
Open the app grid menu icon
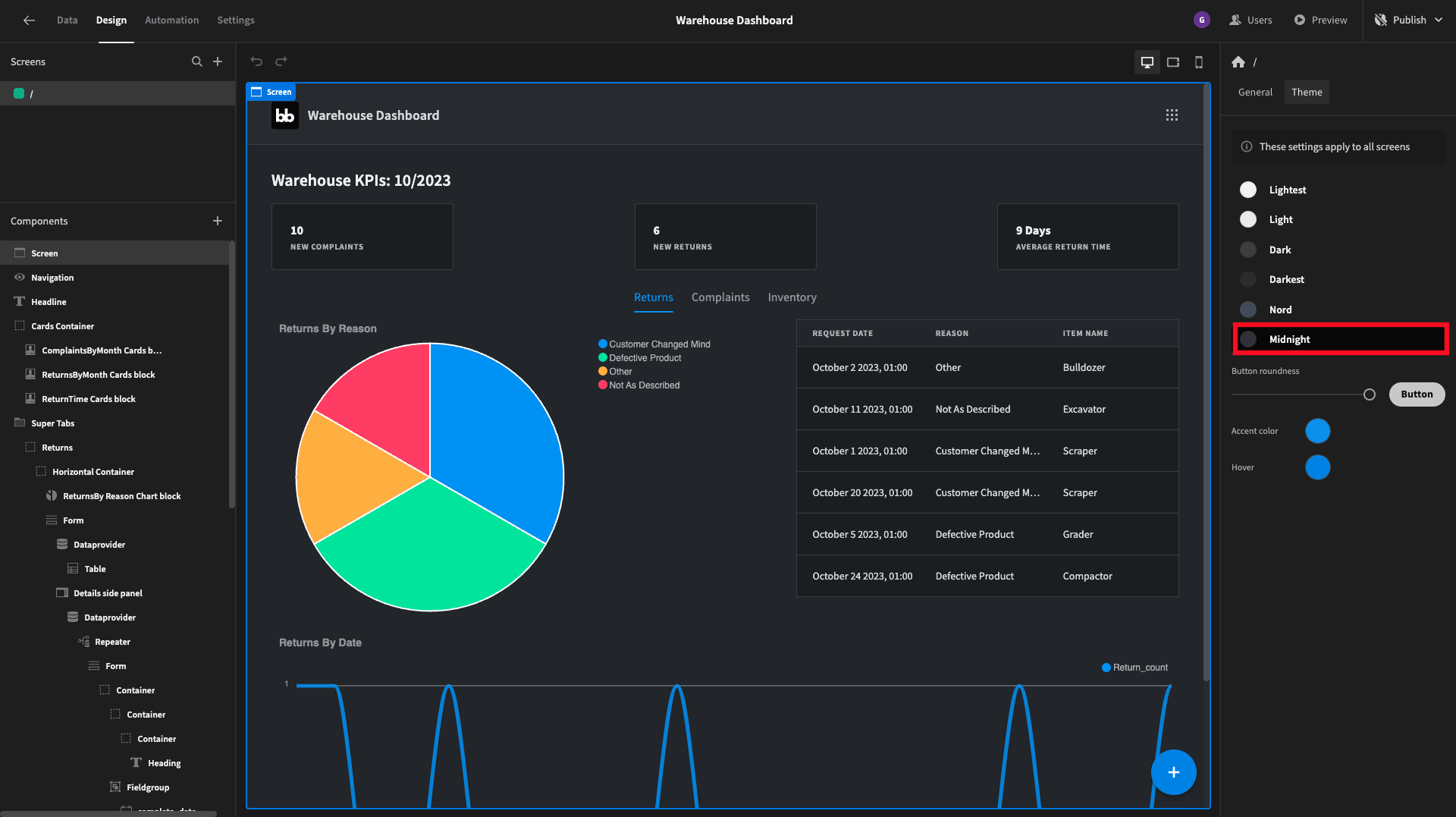click(x=1172, y=115)
